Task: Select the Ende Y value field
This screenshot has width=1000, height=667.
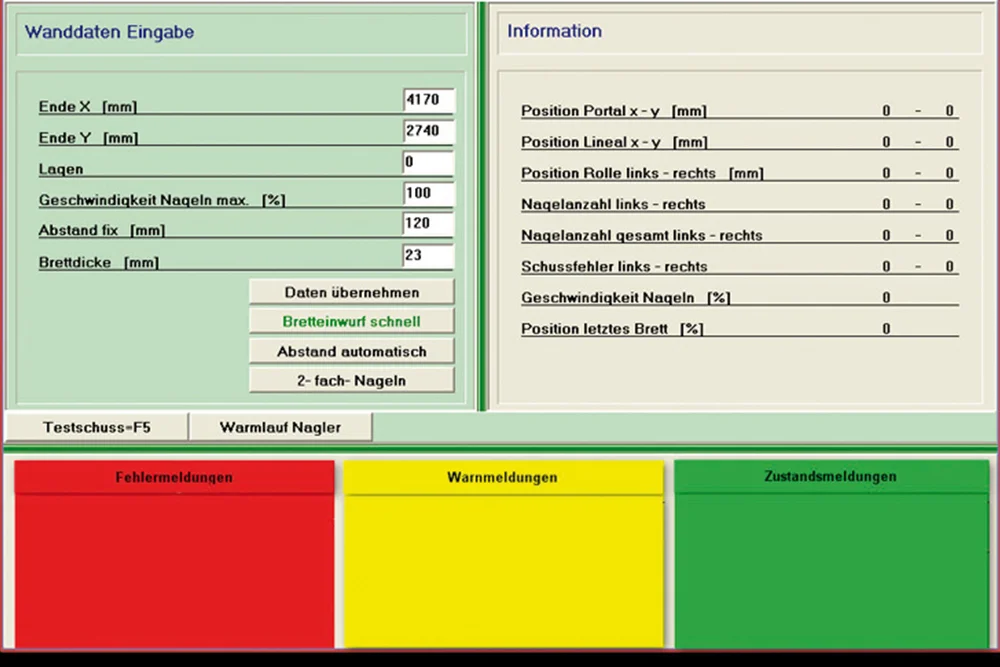Action: pyautogui.click(x=428, y=132)
